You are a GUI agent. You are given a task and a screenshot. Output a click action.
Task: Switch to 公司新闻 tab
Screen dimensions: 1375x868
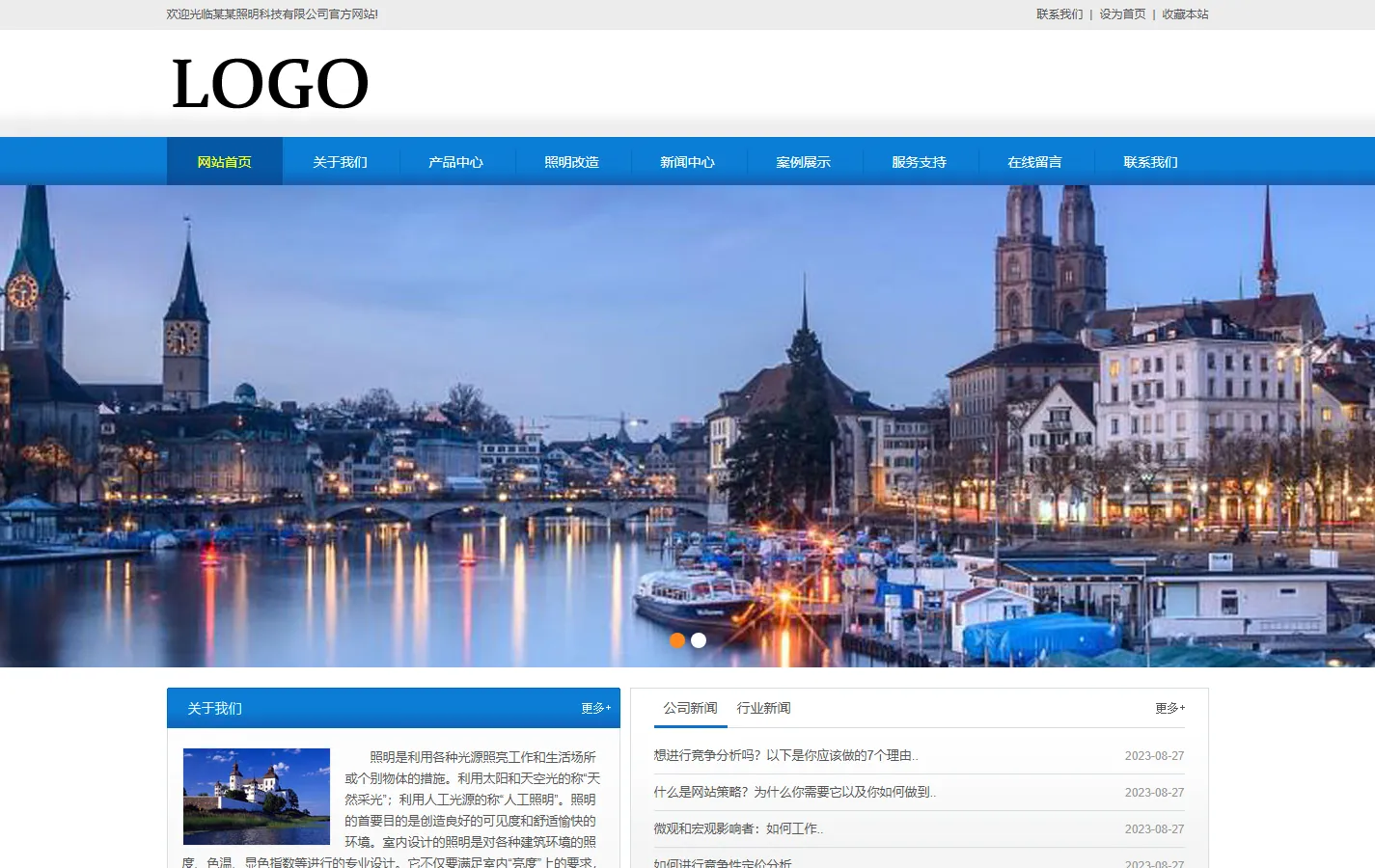click(691, 708)
